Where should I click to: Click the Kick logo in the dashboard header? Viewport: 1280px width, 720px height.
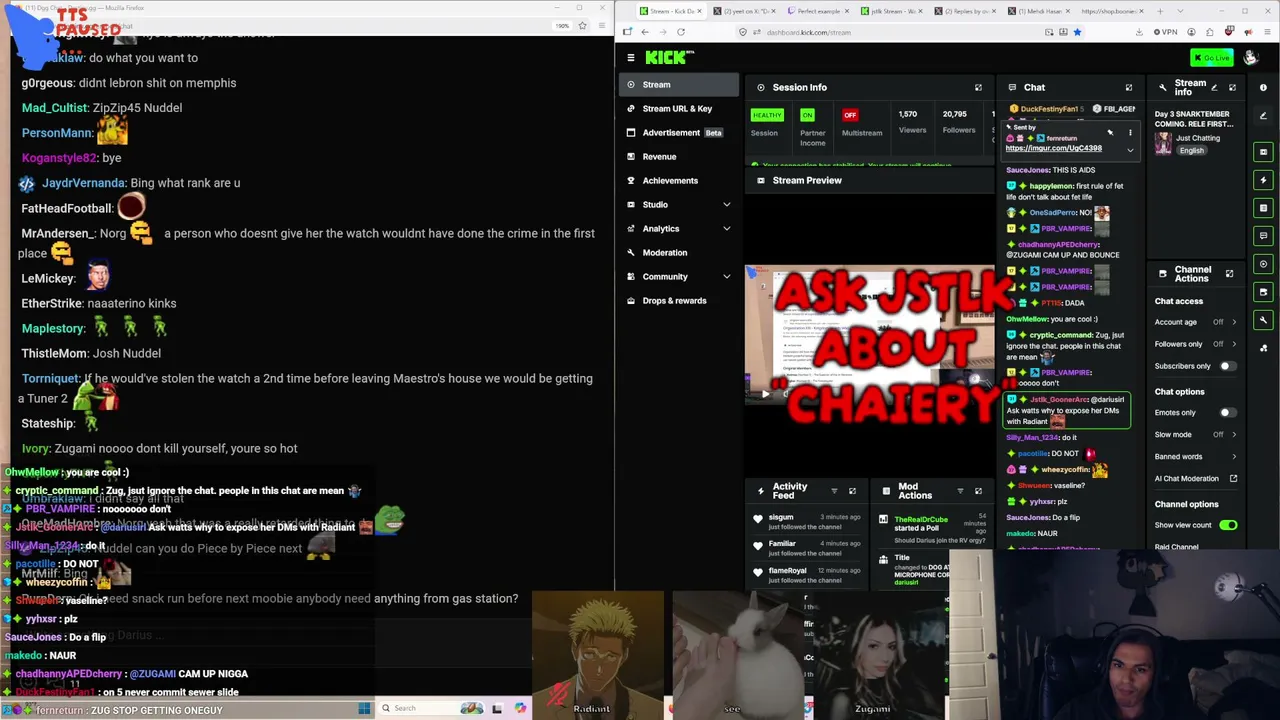click(x=670, y=58)
